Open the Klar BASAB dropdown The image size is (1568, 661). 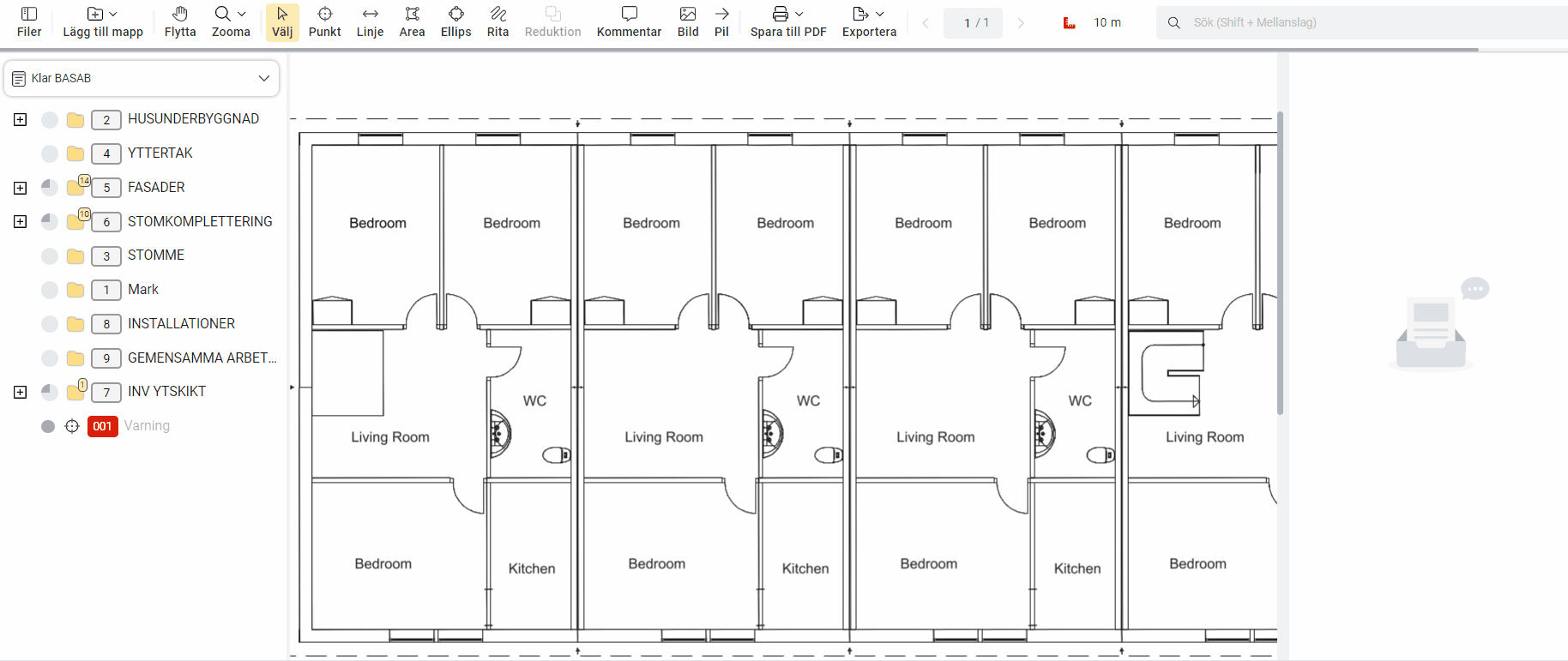point(142,78)
